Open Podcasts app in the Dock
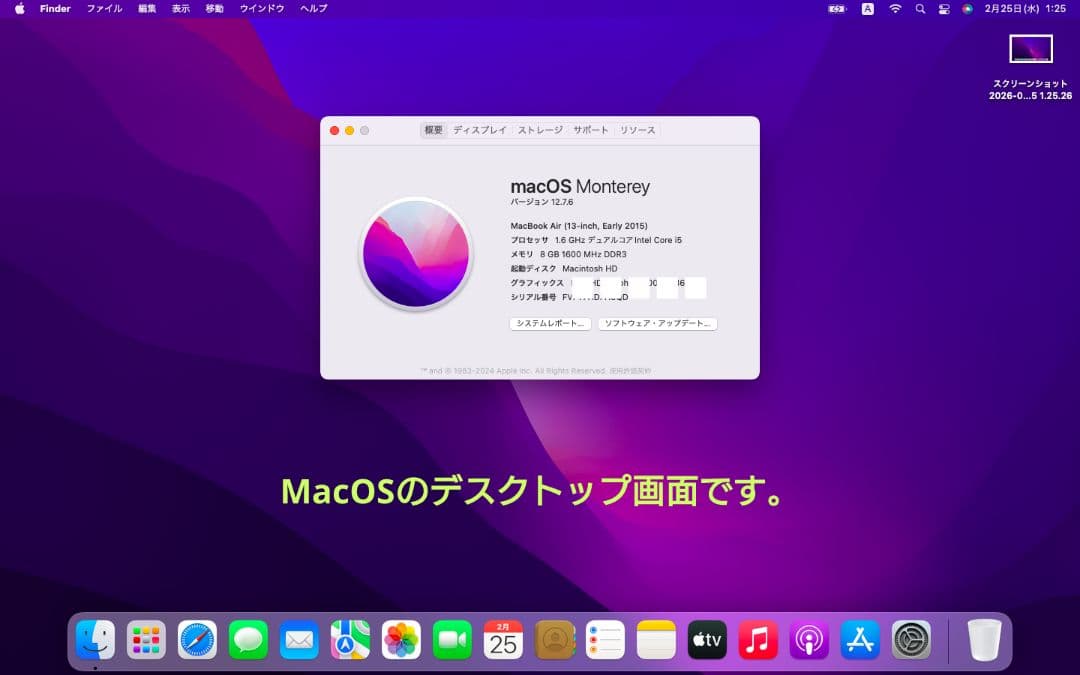The height and width of the screenshot is (675, 1080). coord(809,639)
